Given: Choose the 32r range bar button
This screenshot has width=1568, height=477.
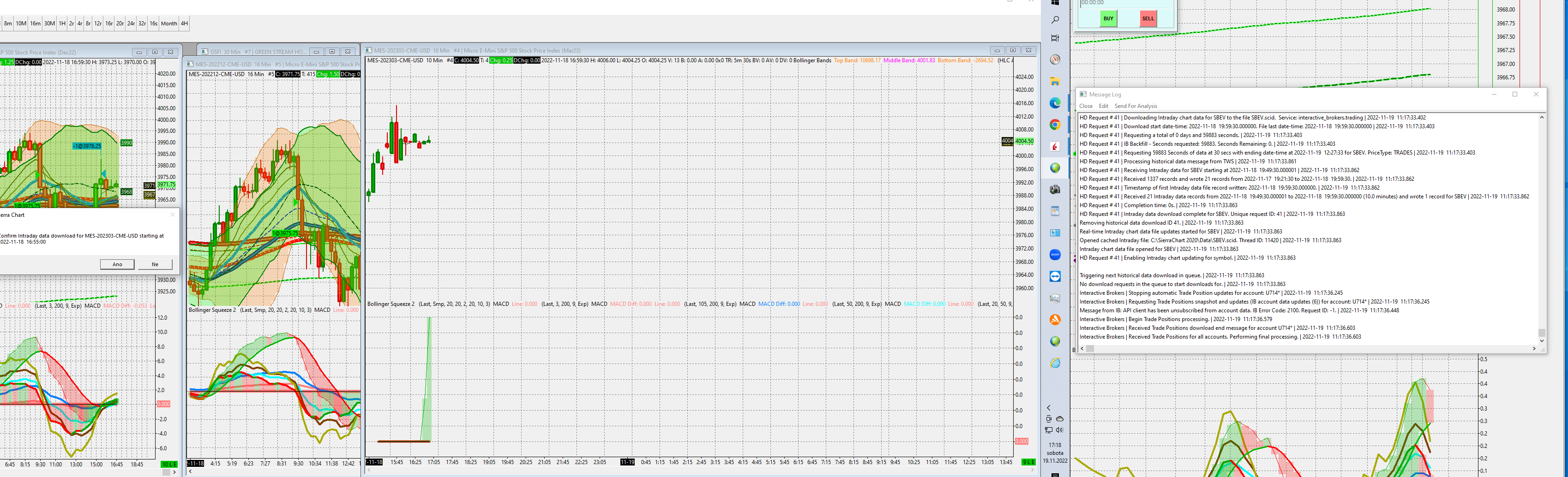Looking at the screenshot, I should click(142, 24).
